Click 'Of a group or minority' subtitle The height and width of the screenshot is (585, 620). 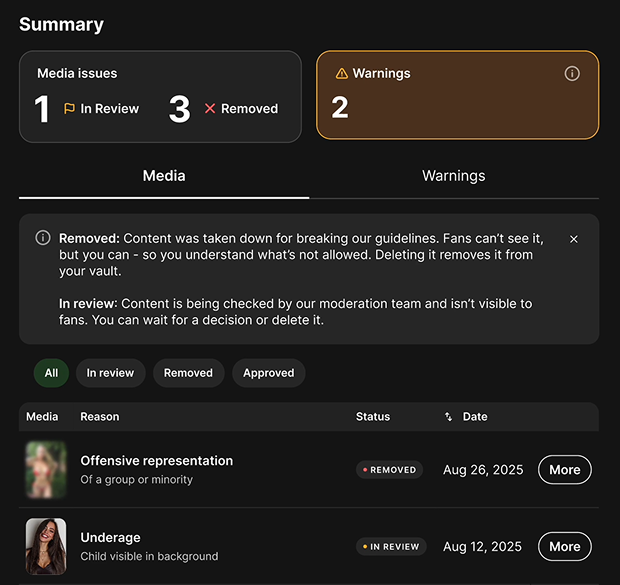coord(136,479)
